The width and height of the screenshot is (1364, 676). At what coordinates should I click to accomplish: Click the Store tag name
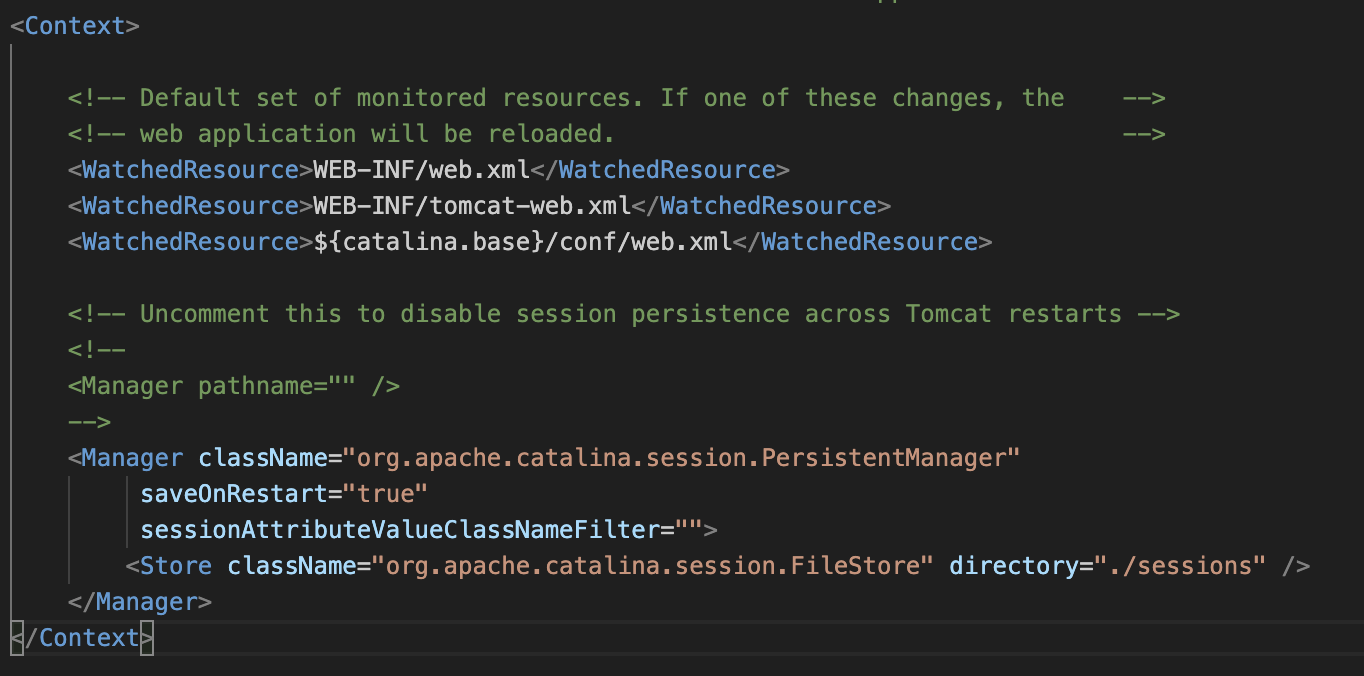(176, 566)
